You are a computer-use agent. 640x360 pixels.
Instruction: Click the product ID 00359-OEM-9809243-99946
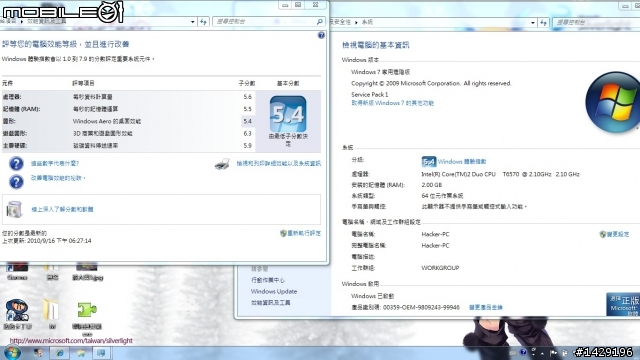[421, 307]
